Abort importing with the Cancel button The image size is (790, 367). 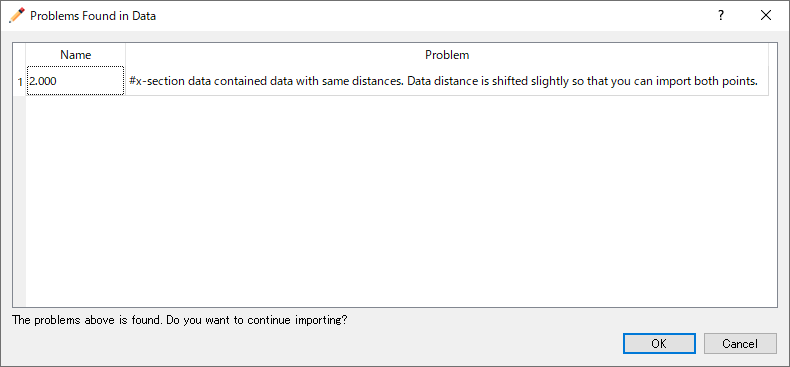pyautogui.click(x=740, y=344)
